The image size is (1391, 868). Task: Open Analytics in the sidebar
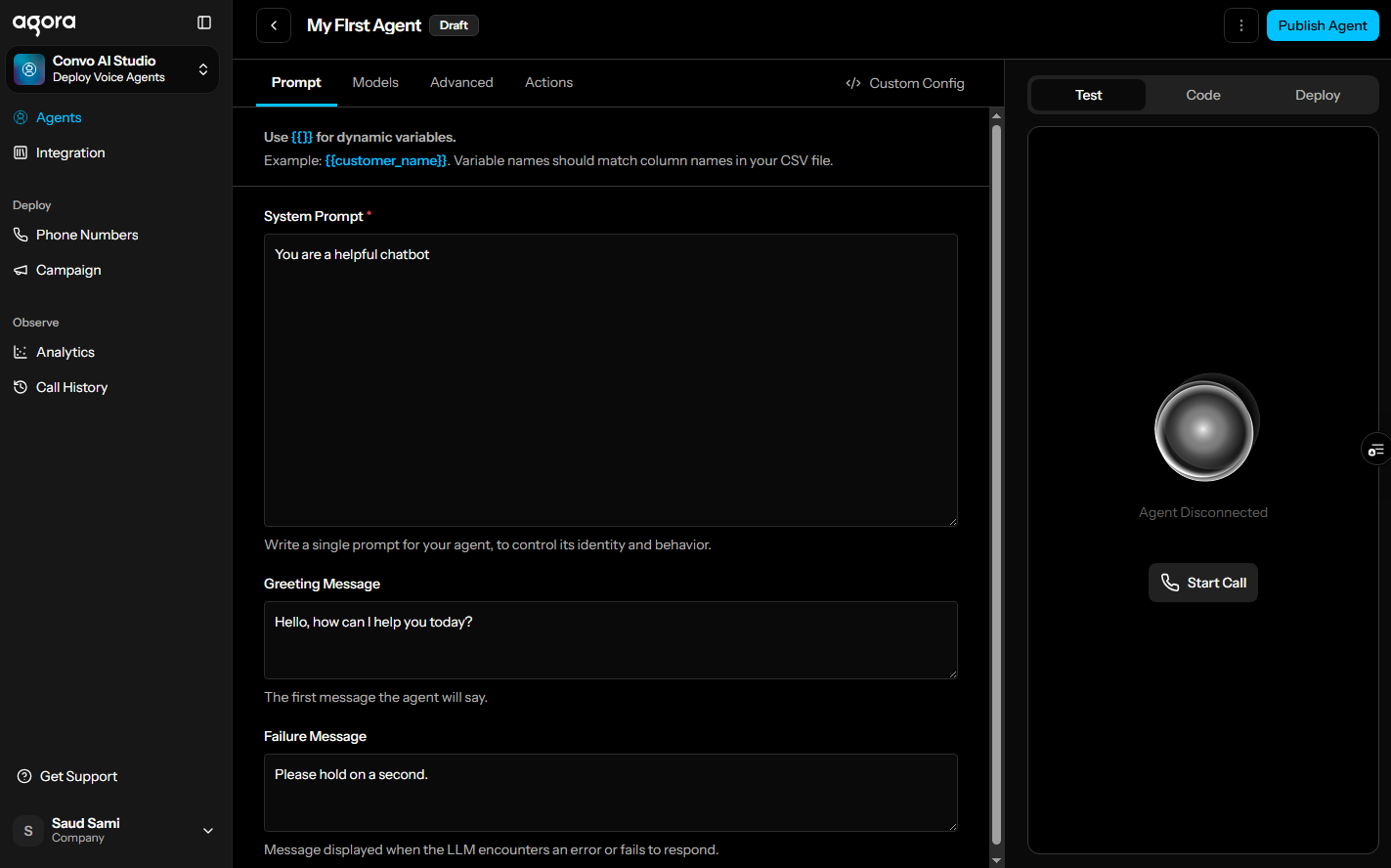coord(65,352)
